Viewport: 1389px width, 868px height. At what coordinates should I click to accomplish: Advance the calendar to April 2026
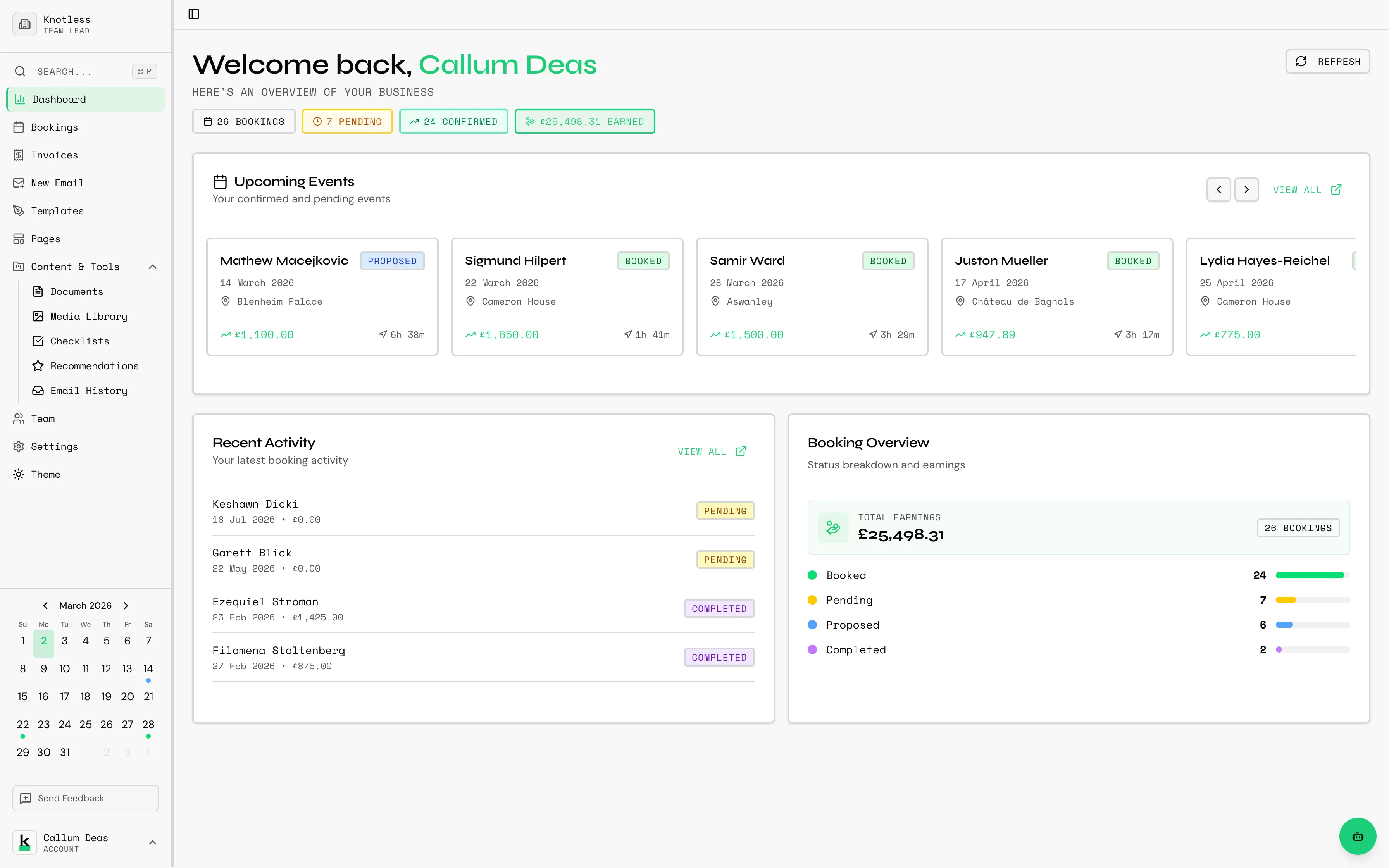[126, 605]
